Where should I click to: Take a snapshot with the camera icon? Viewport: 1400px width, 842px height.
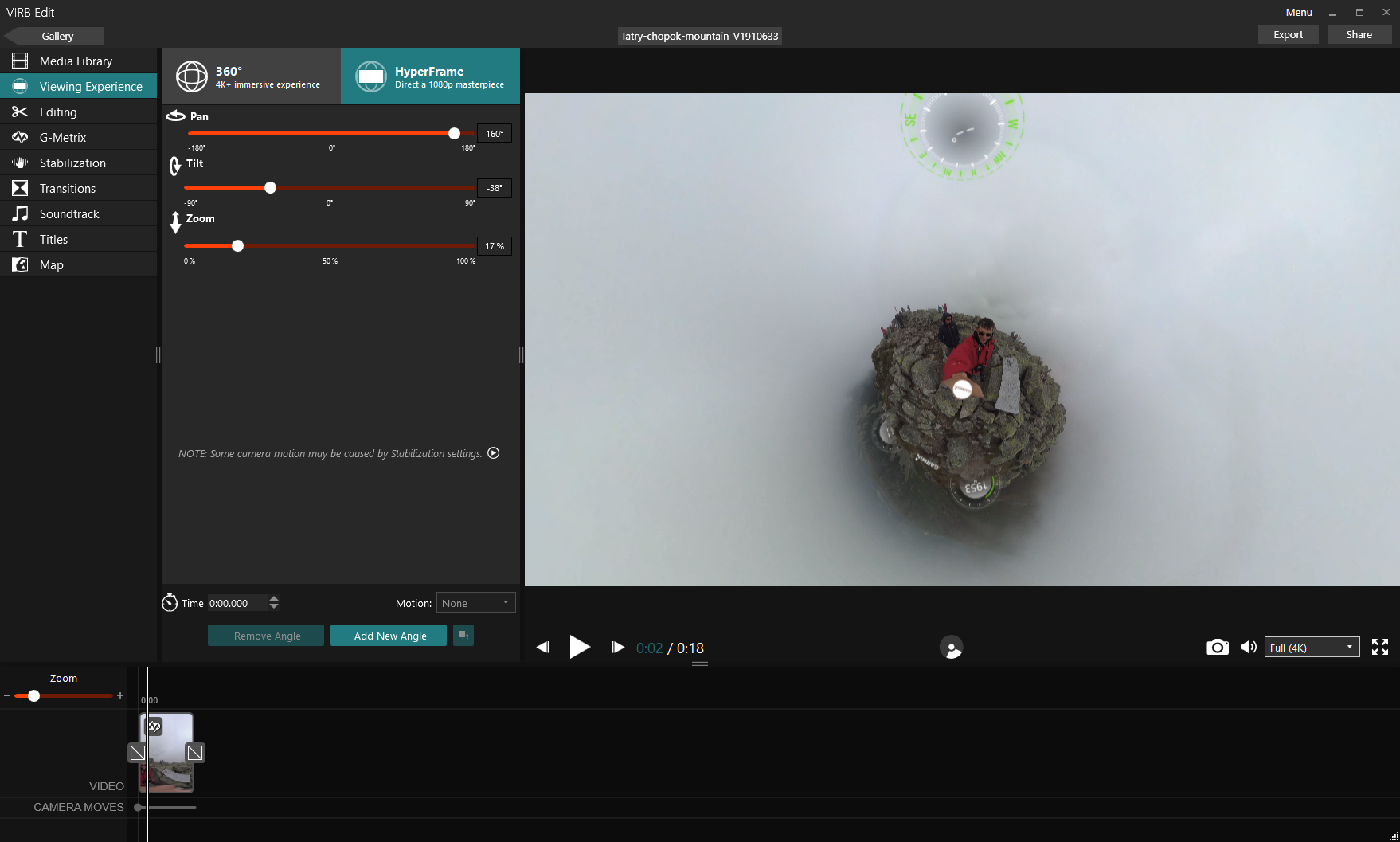coord(1217,648)
